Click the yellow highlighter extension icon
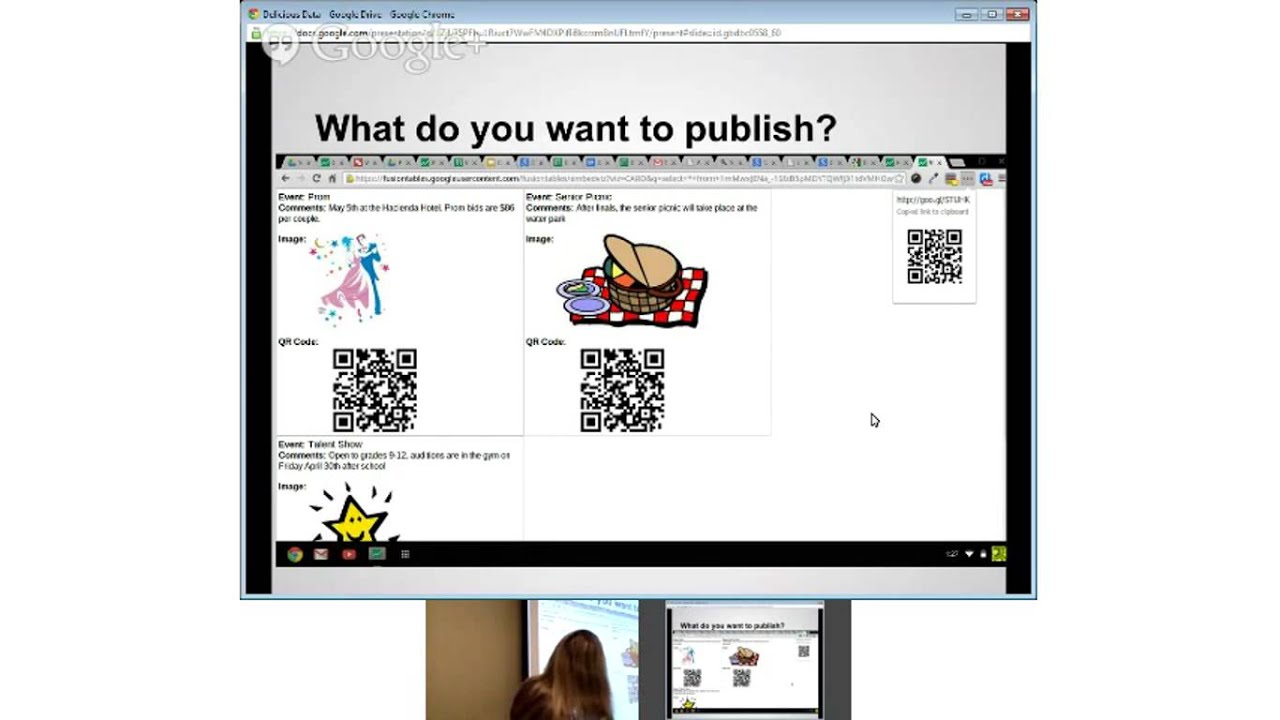Image resolution: width=1280 pixels, height=720 pixels. point(951,179)
